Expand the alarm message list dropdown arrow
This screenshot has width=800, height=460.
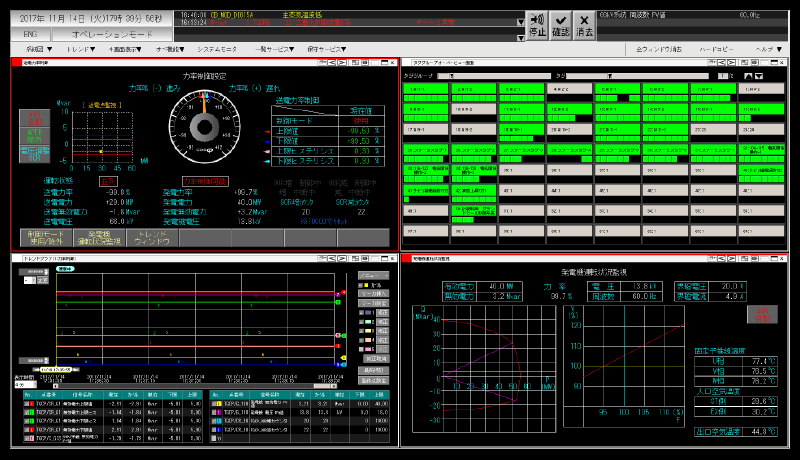click(x=521, y=21)
